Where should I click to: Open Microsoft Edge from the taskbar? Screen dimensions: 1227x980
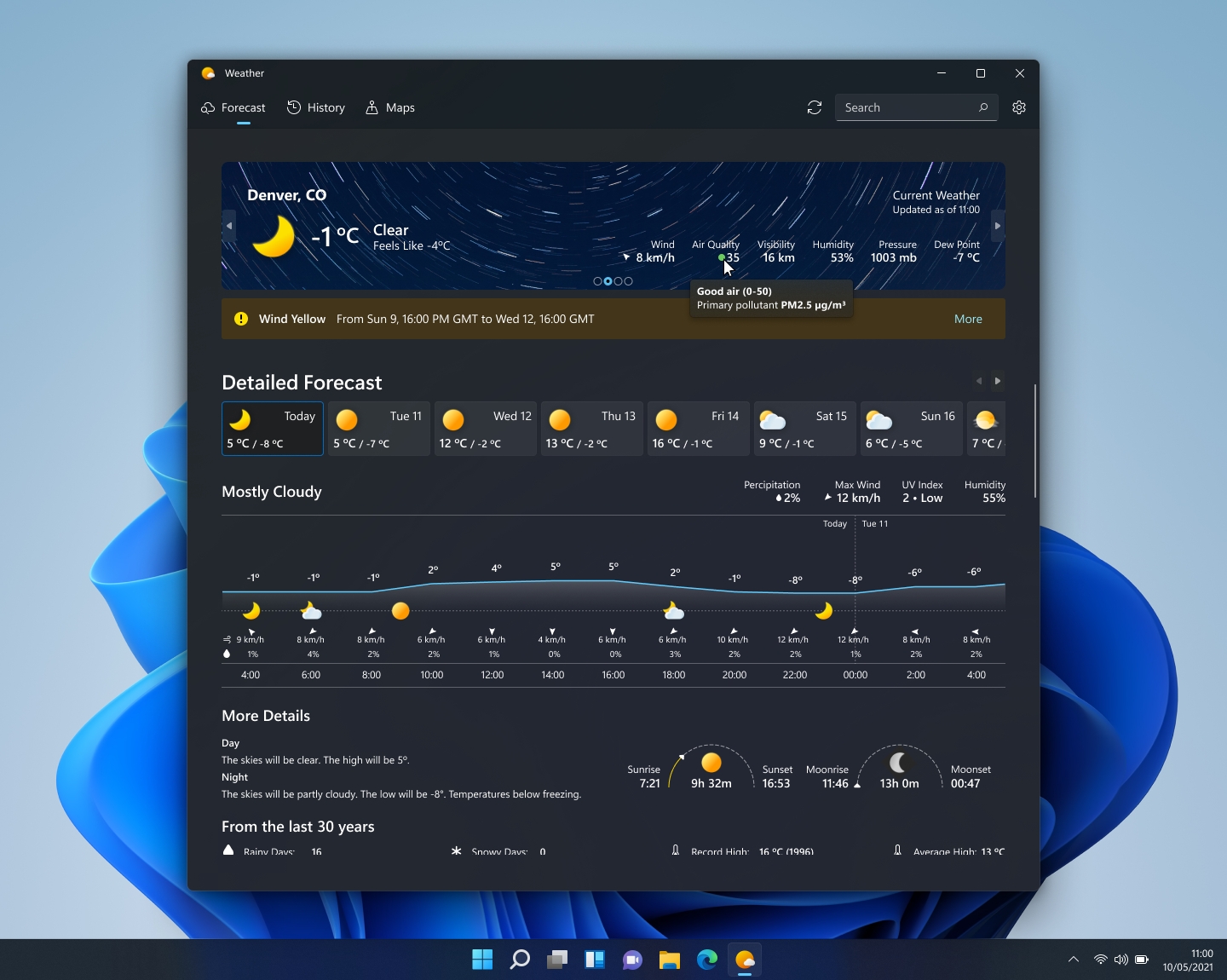707,960
